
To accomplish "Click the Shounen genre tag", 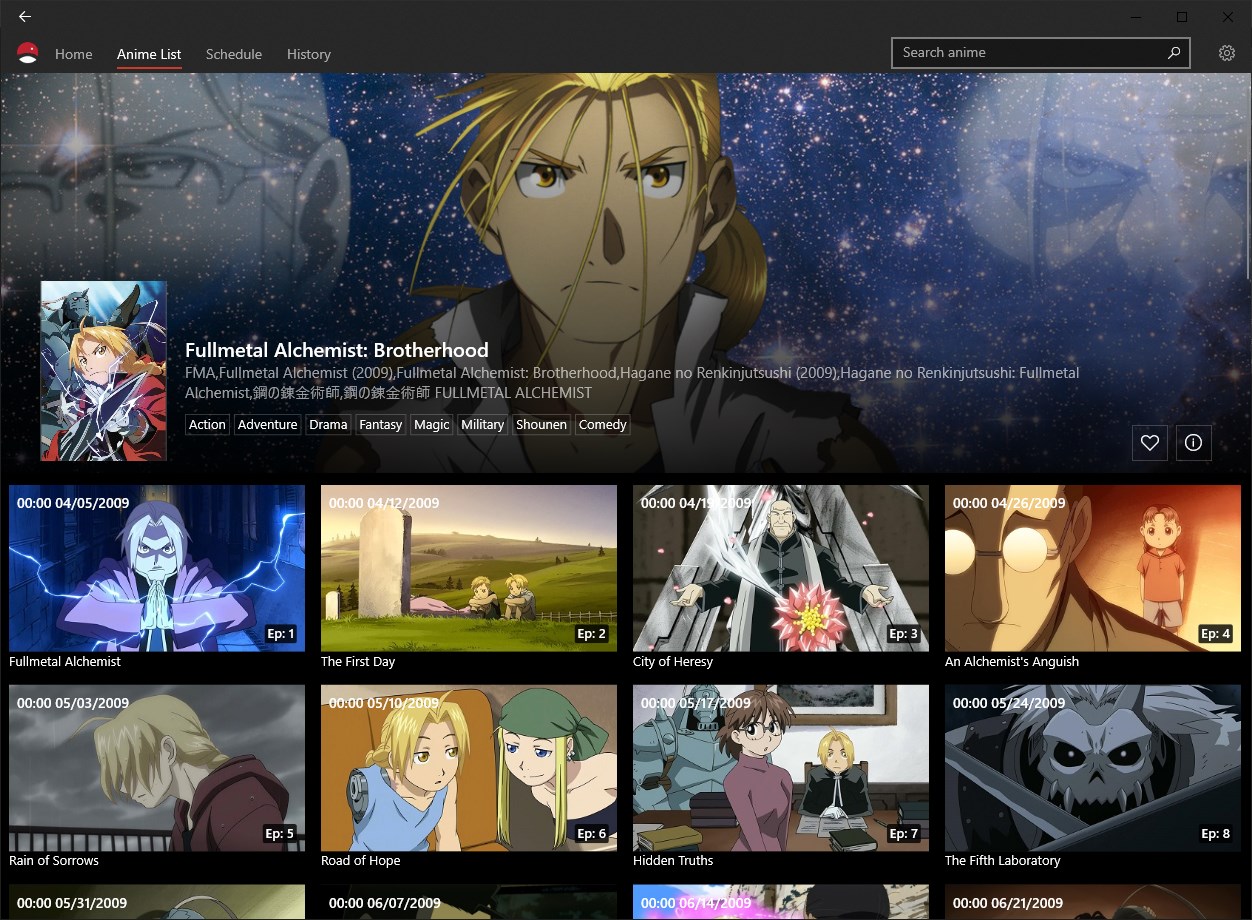I will tap(542, 425).
